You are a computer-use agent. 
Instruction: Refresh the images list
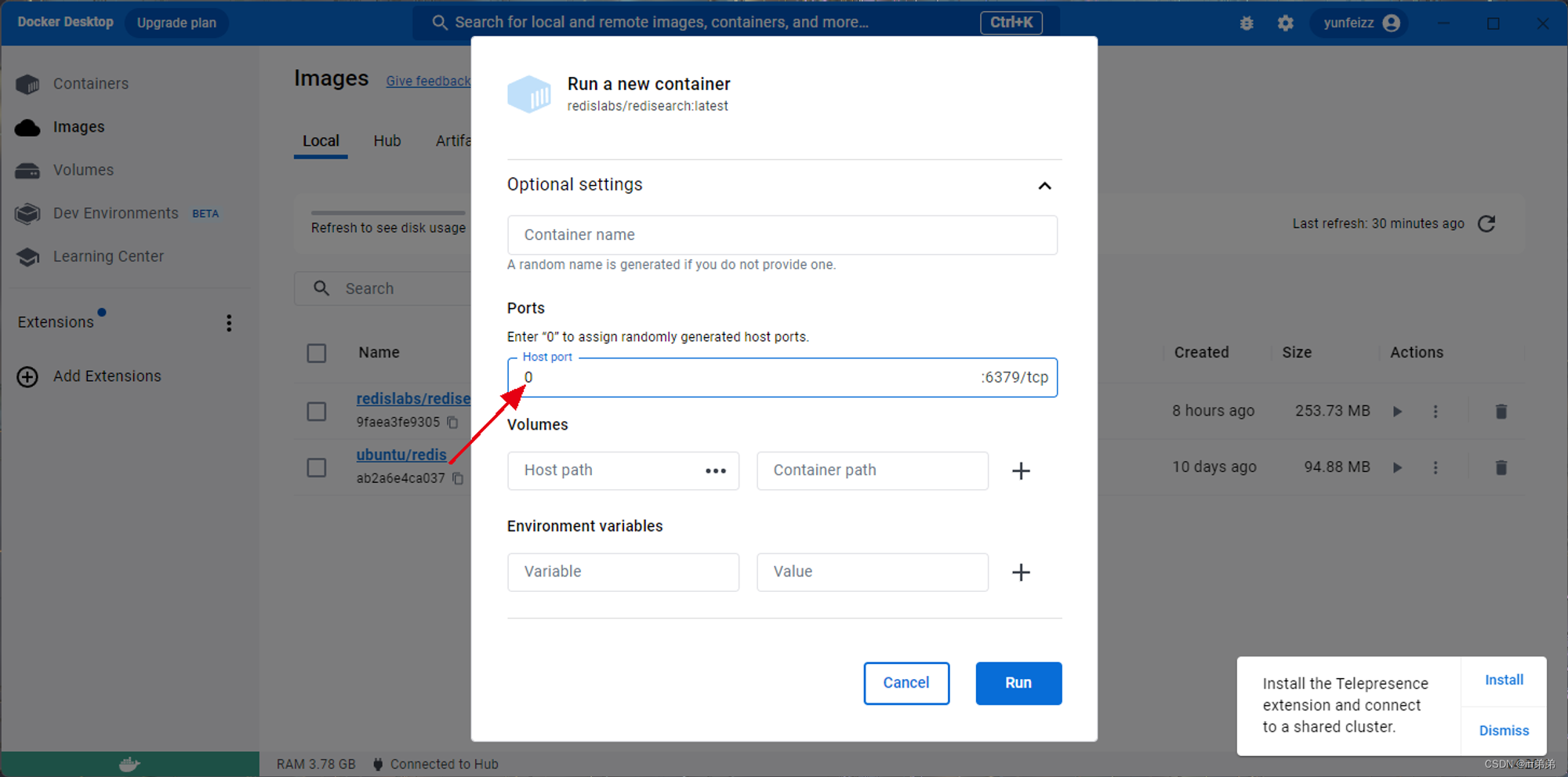tap(1486, 224)
